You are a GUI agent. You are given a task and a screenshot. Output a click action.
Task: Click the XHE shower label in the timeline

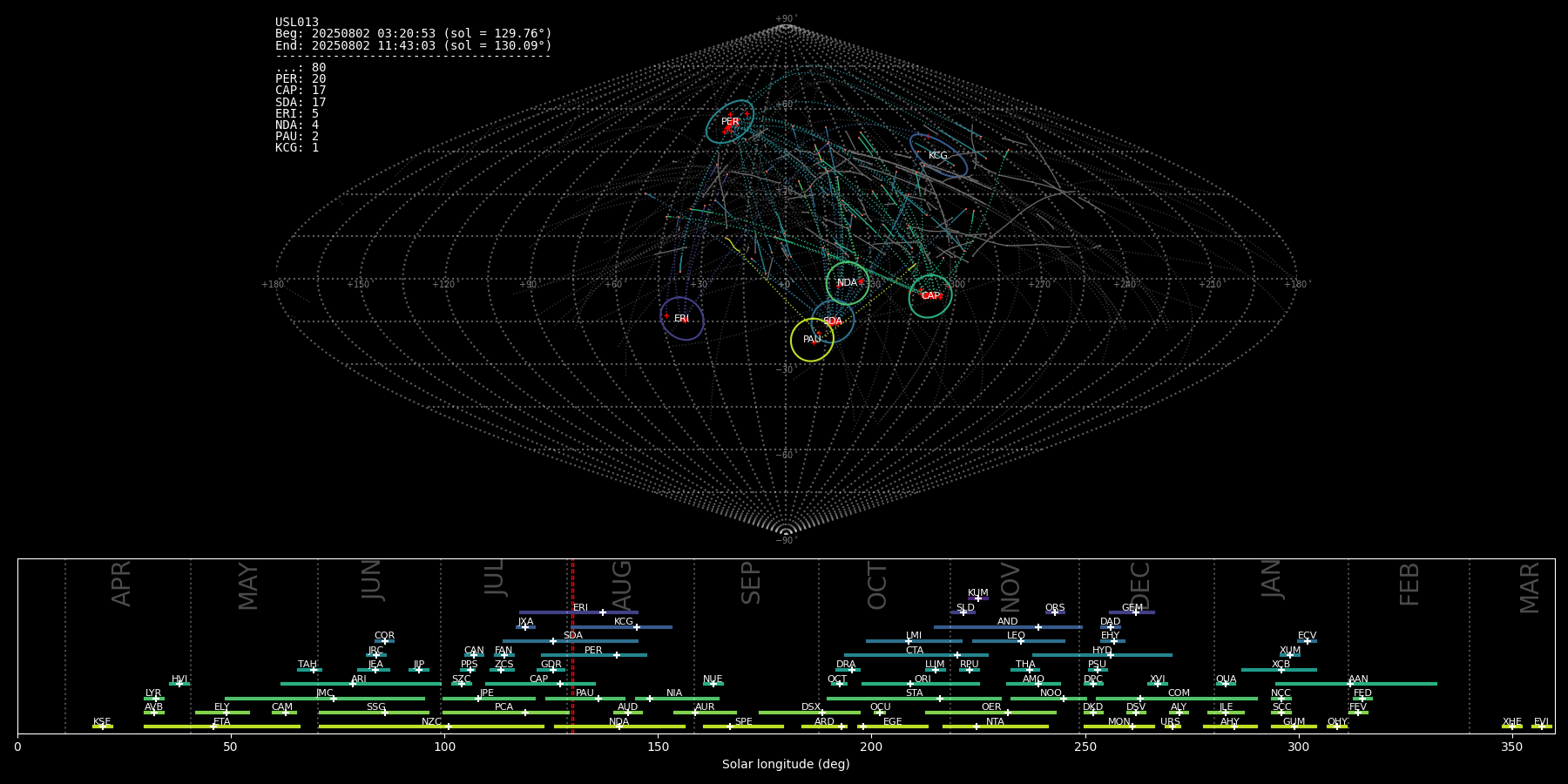[x=1512, y=722]
